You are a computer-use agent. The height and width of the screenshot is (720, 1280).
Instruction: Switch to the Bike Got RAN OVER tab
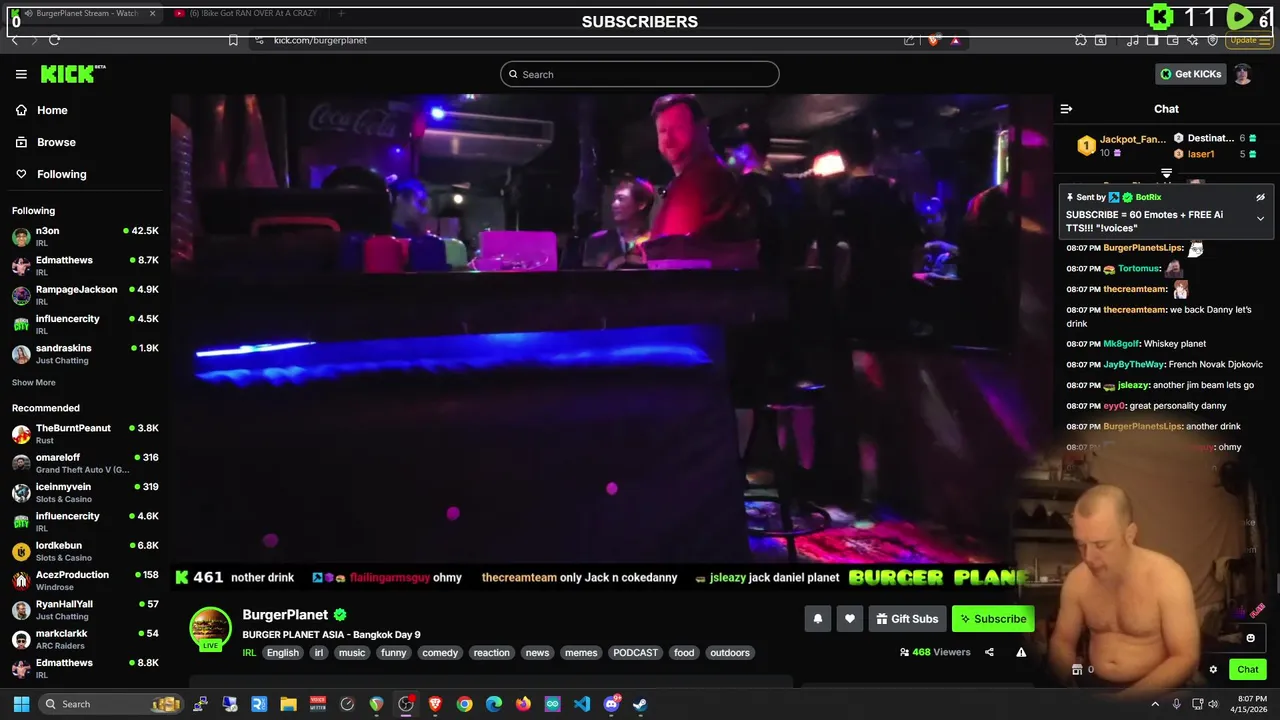(248, 13)
